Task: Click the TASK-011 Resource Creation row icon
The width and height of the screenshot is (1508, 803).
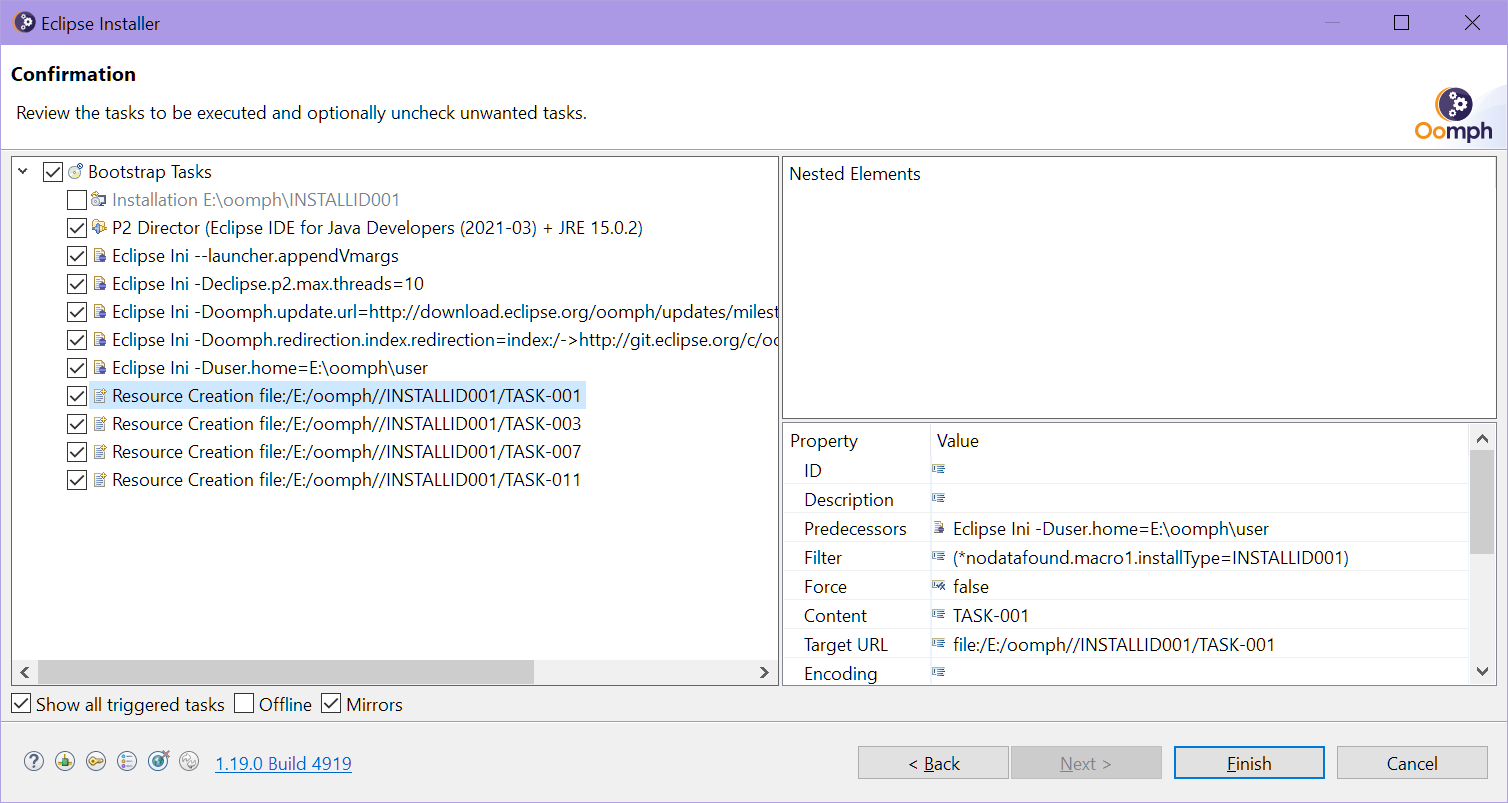Action: pyautogui.click(x=99, y=480)
